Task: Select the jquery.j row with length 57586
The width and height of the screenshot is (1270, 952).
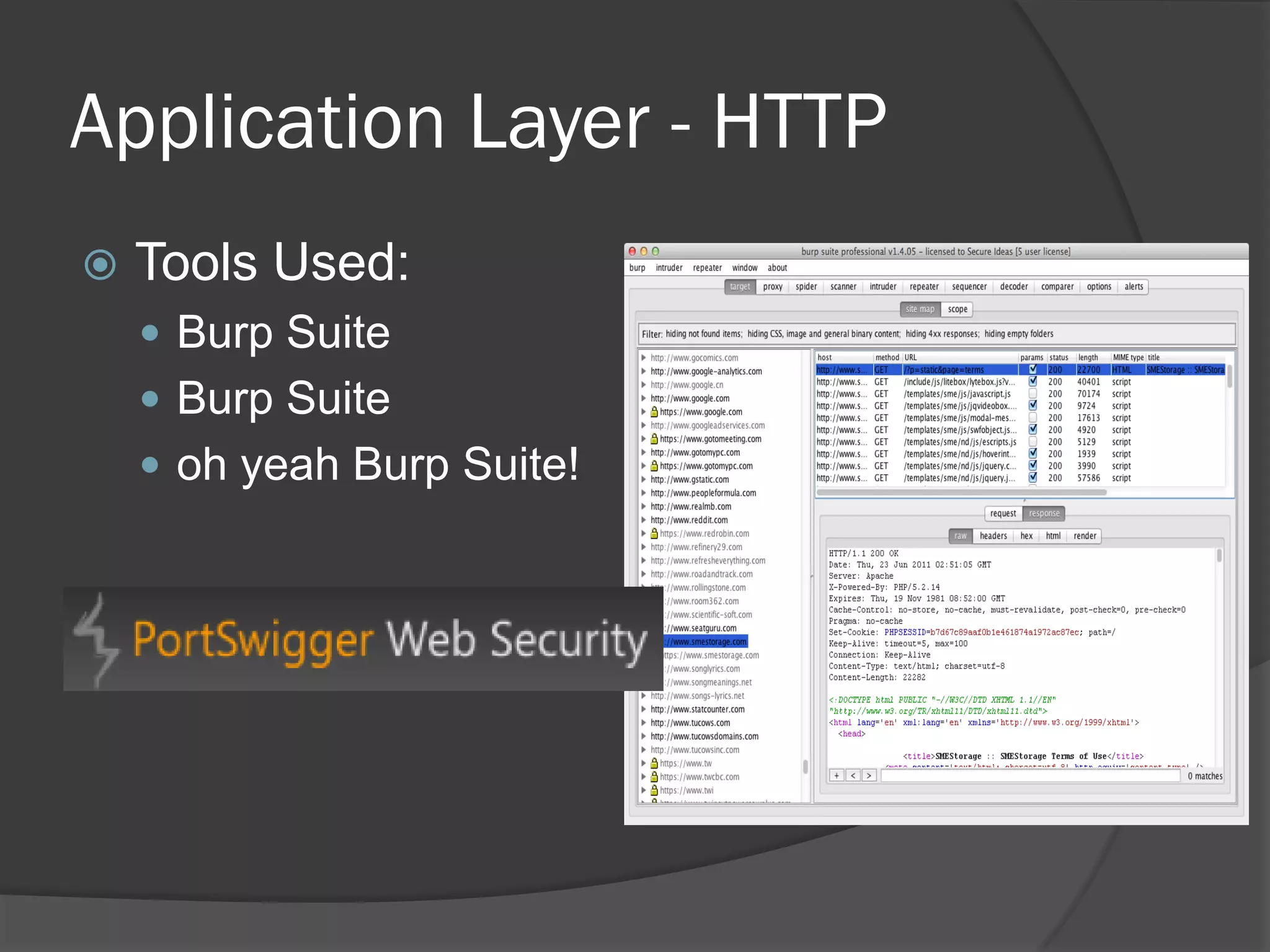Action: click(1020, 478)
